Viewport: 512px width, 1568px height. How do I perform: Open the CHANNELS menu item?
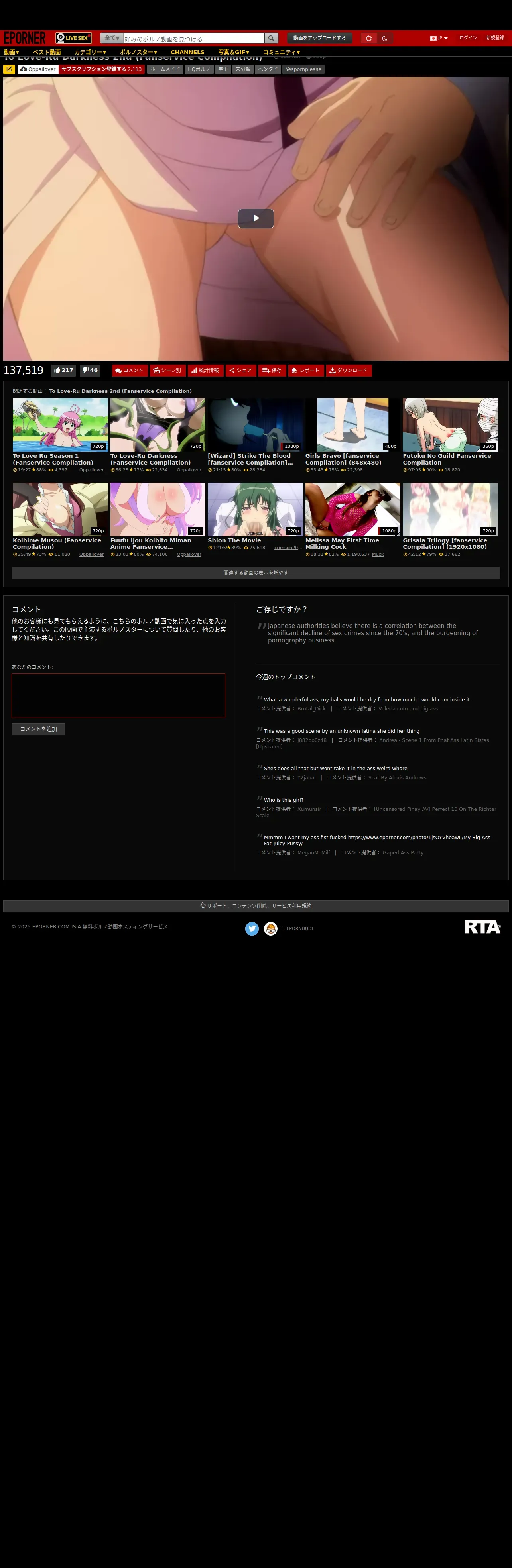(187, 52)
